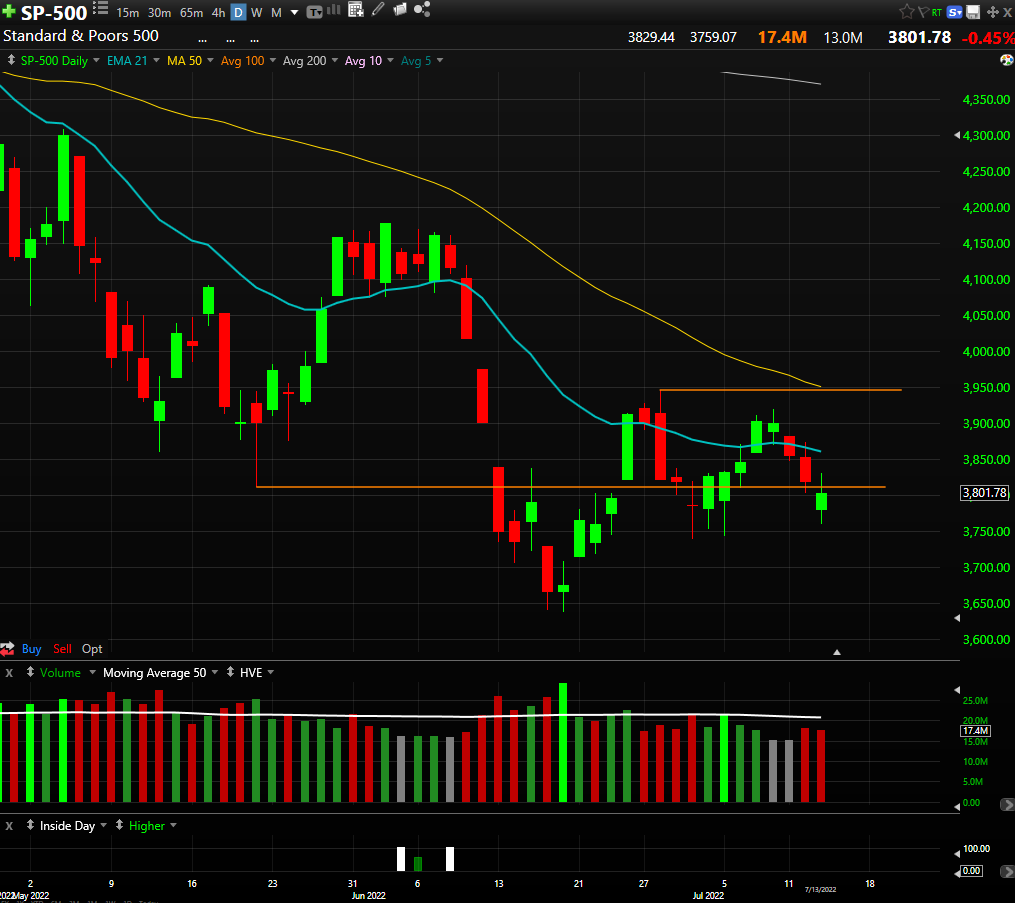The height and width of the screenshot is (903, 1015).
Task: Click the move arrows beside HVE
Action: (230, 673)
